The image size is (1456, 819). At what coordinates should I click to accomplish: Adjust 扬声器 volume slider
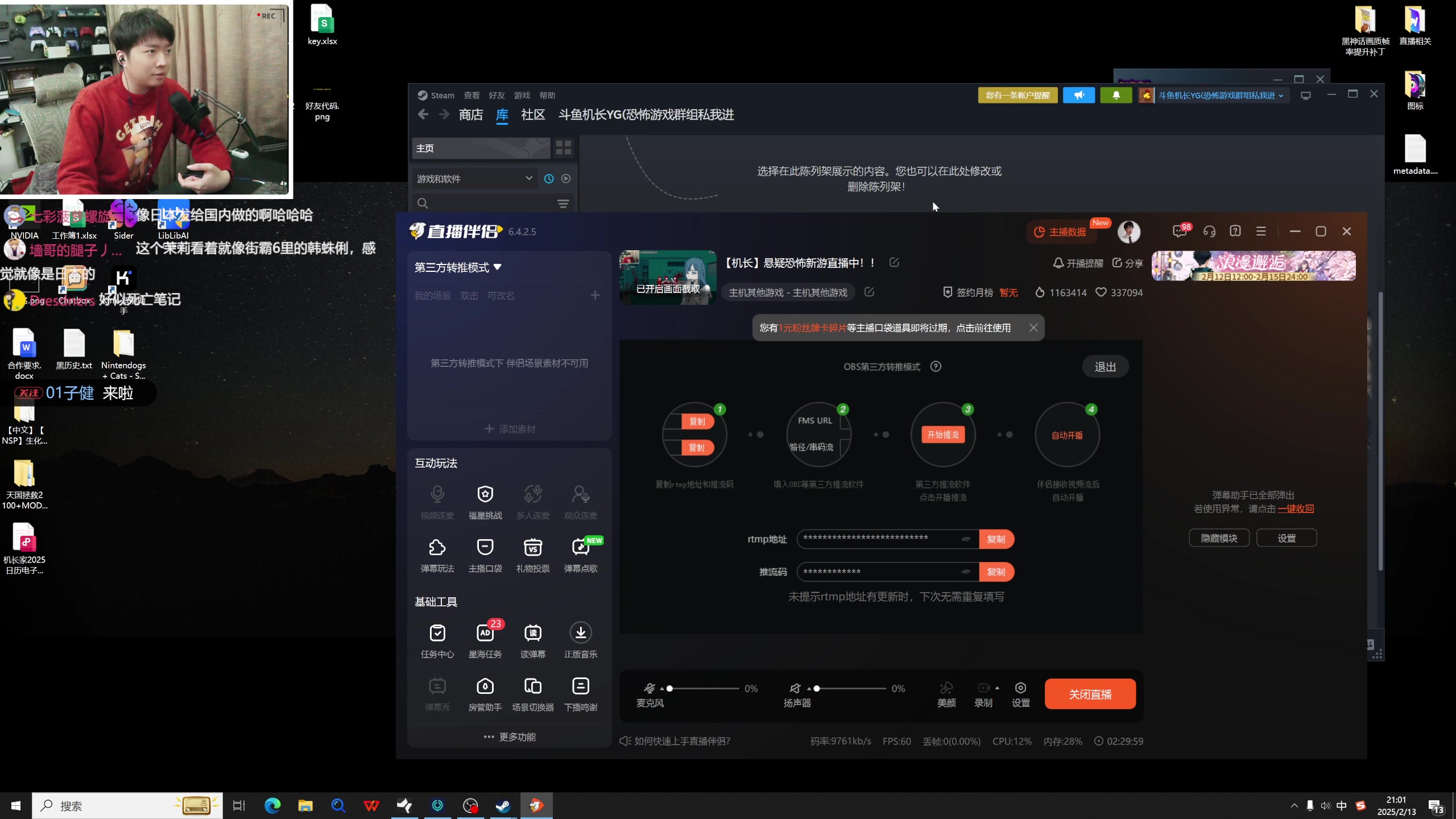(x=850, y=688)
